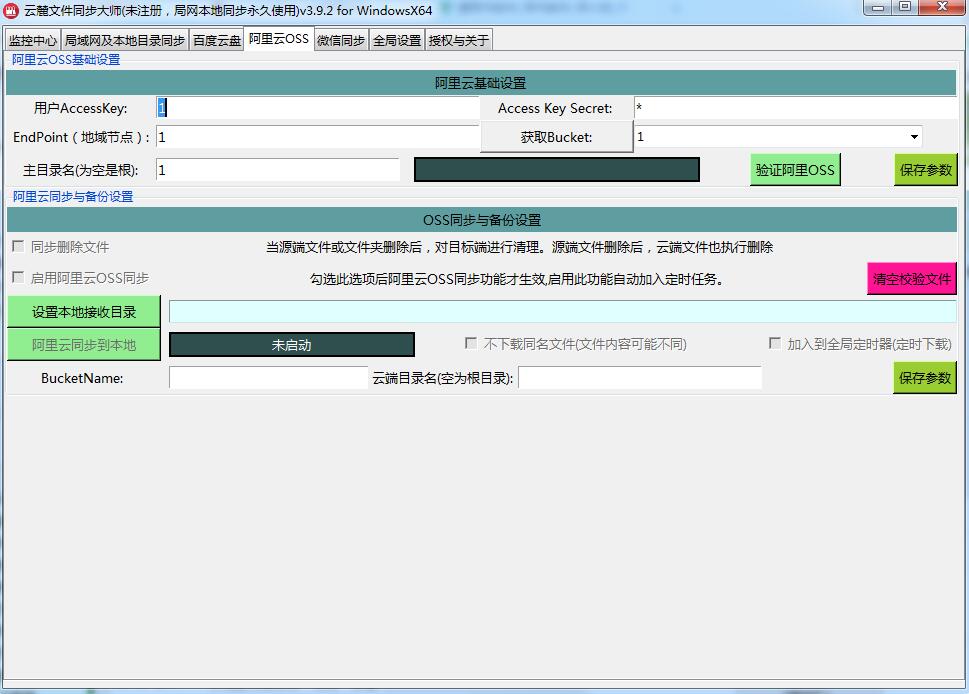
Task: Check 加入到全局定时器(定时下载) option
Action: [x=774, y=343]
